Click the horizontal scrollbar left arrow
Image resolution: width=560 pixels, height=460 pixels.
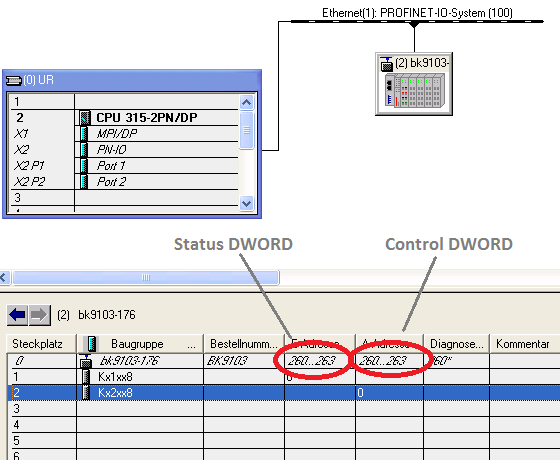[4, 278]
